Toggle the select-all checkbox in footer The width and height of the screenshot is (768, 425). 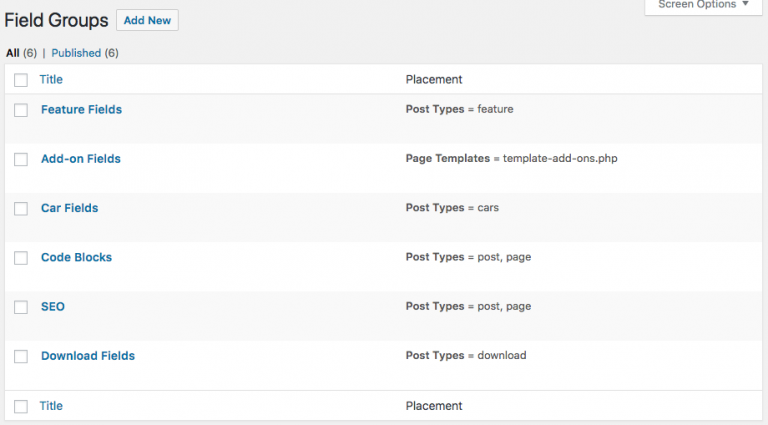pyautogui.click(x=21, y=406)
